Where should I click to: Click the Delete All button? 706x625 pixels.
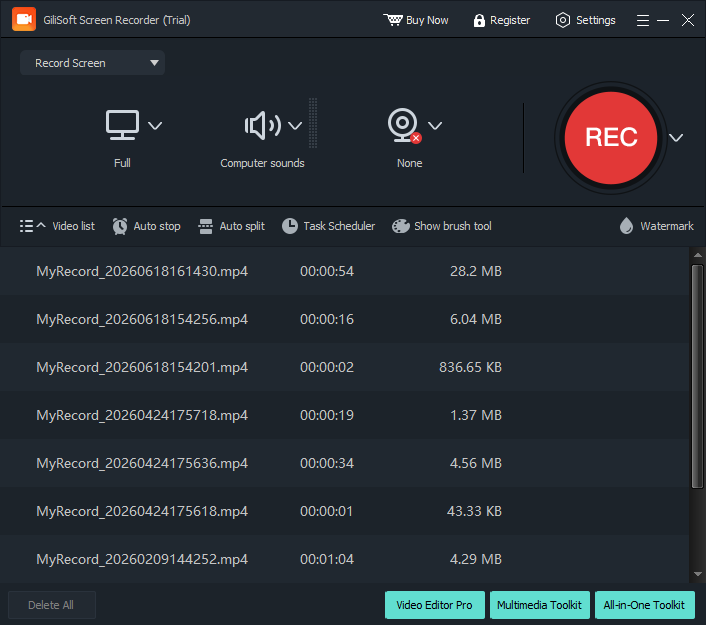click(52, 605)
